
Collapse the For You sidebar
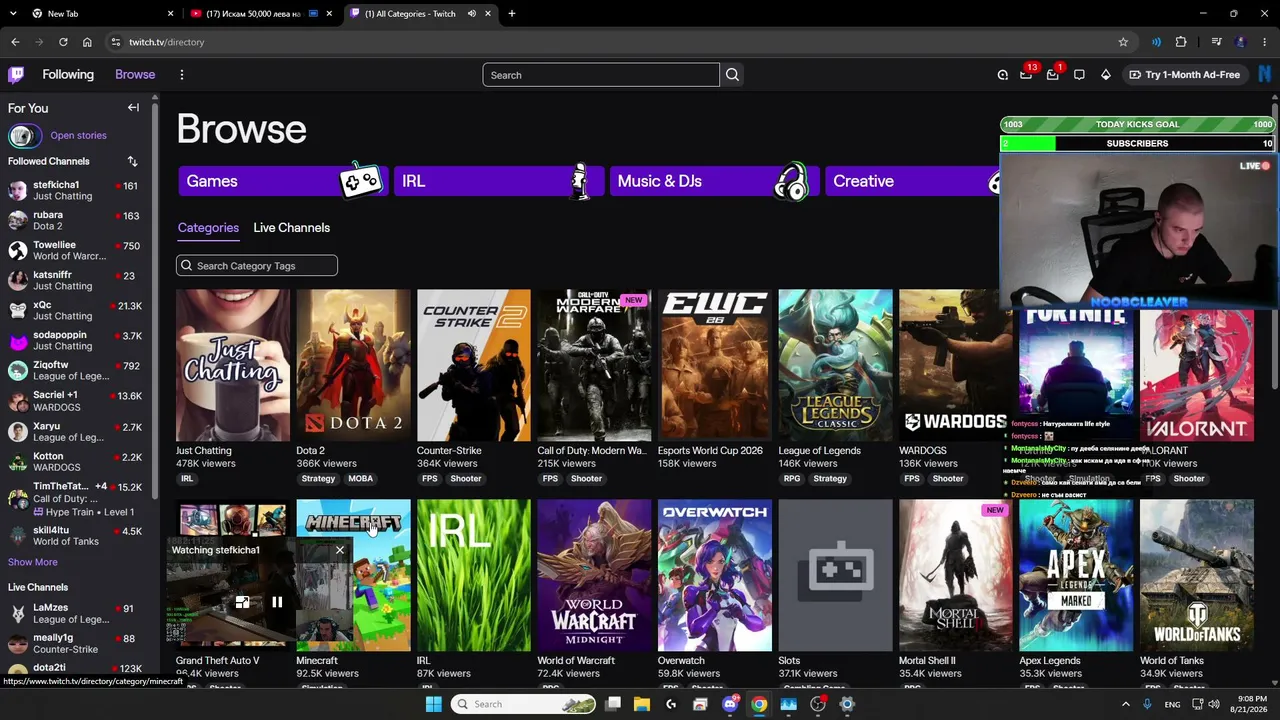133,108
